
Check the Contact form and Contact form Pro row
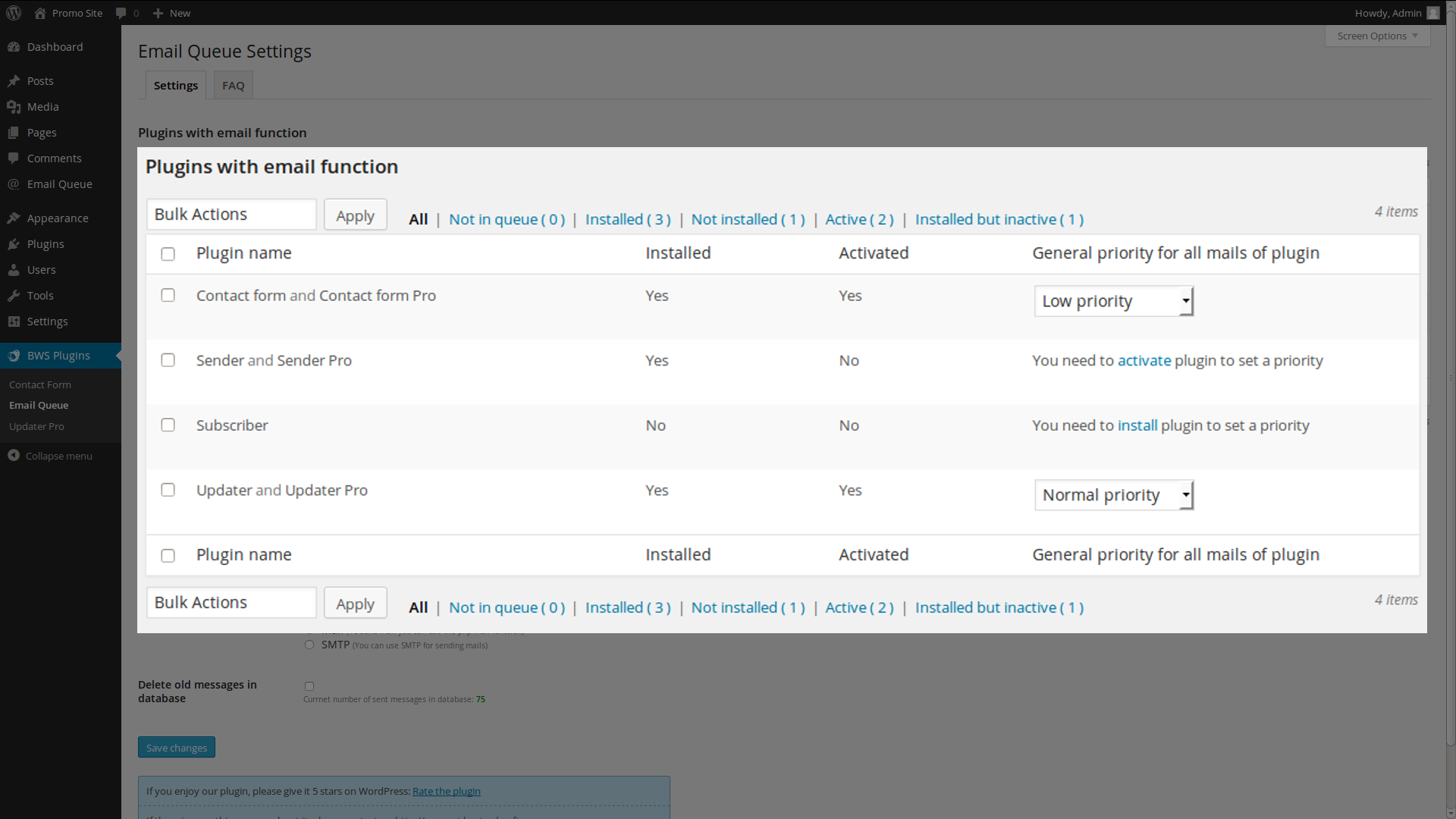168,295
